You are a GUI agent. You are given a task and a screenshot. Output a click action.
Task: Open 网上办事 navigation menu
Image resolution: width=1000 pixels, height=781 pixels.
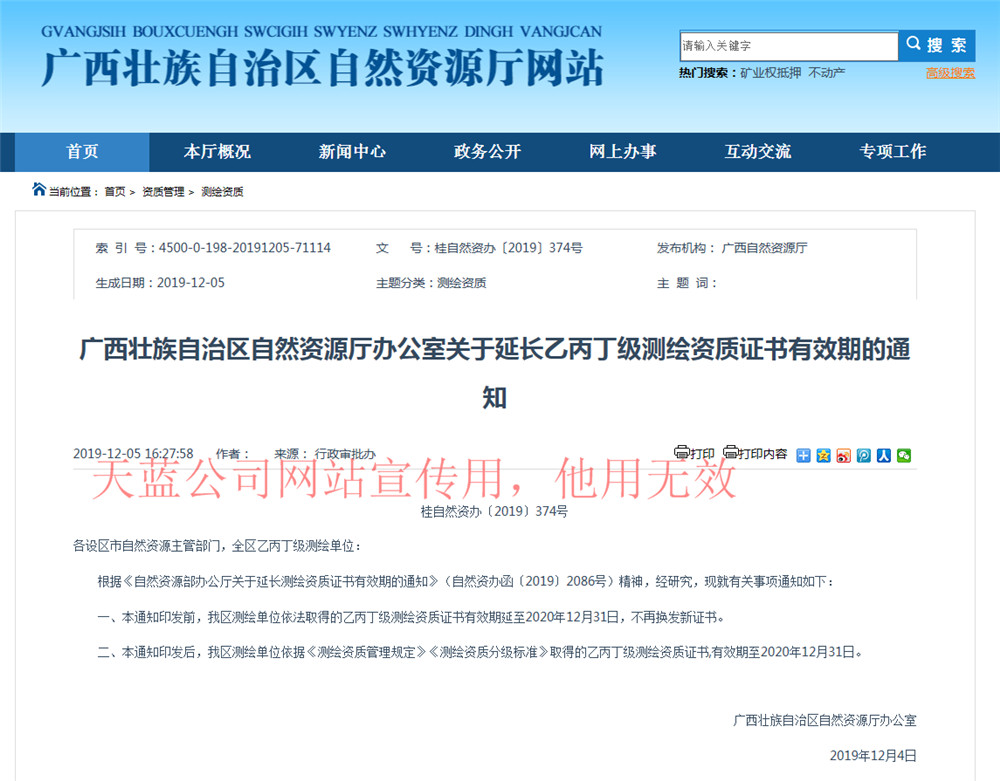tap(622, 152)
